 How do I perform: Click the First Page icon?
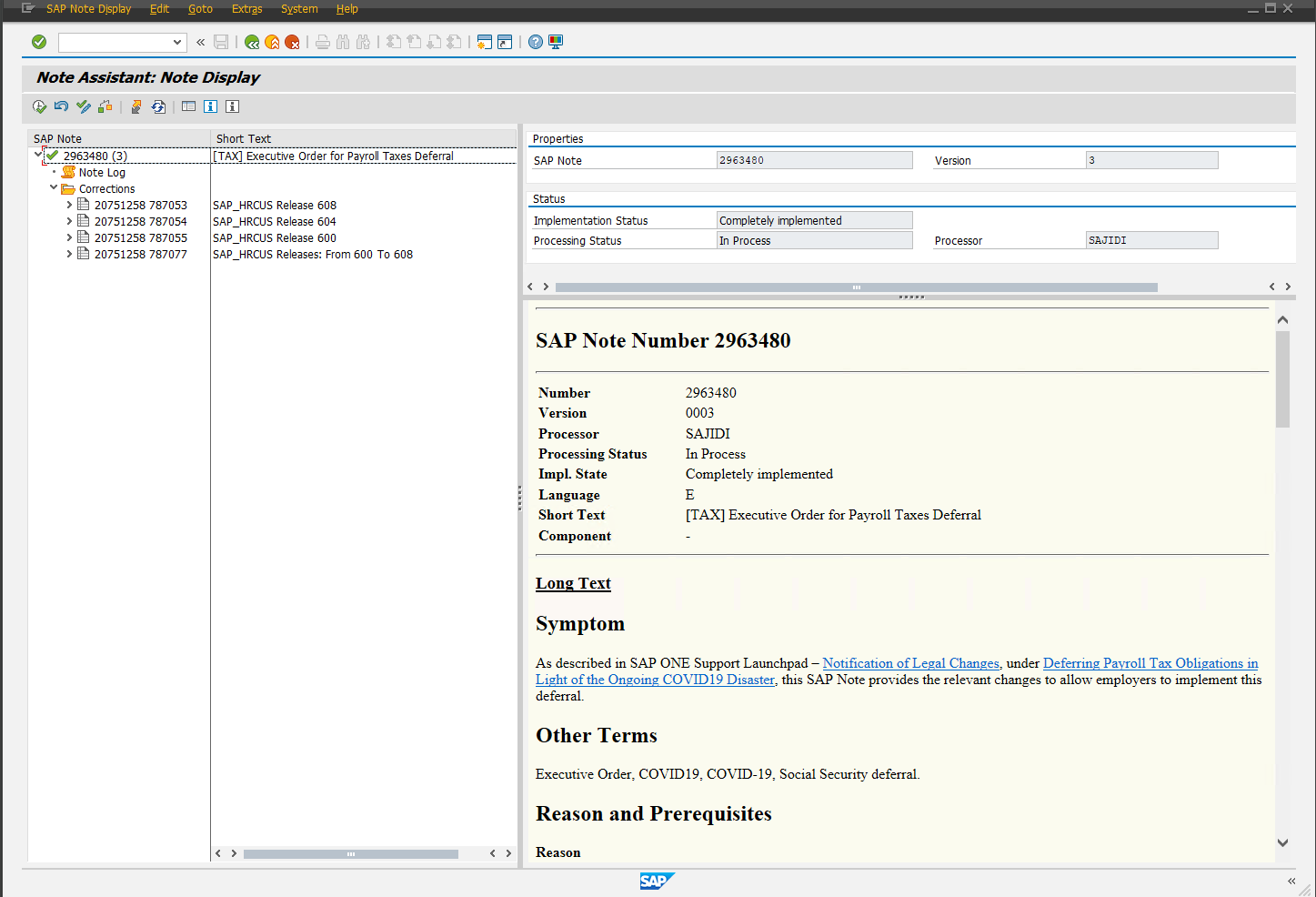click(x=394, y=42)
